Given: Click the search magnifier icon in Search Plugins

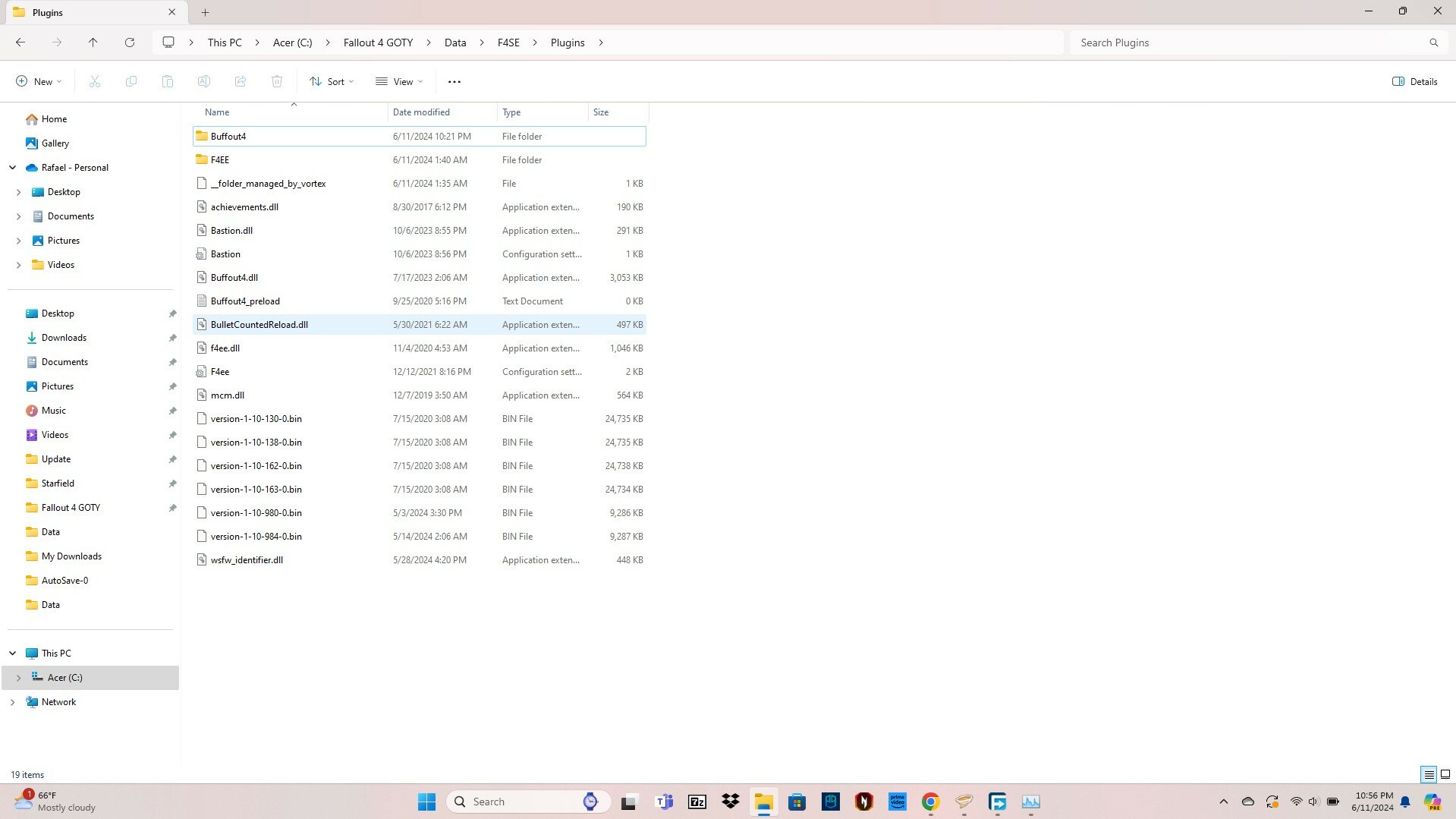Looking at the screenshot, I should [1433, 43].
